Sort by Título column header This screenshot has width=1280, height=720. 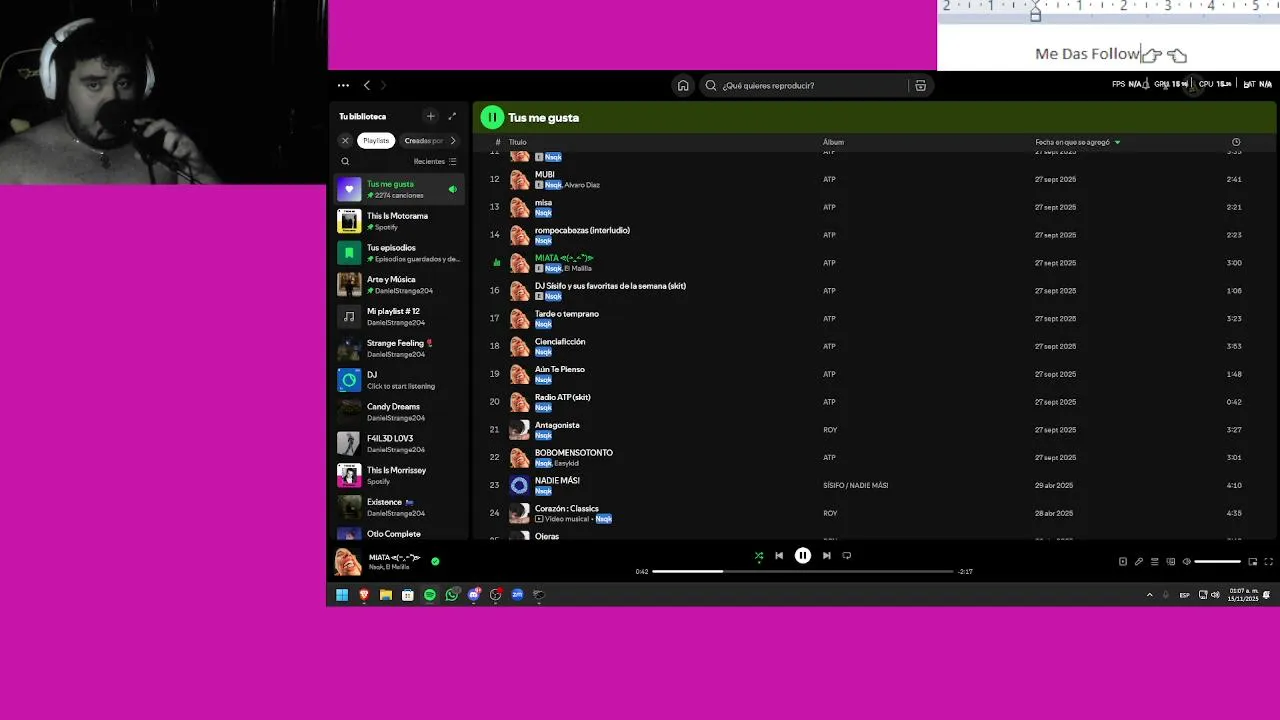(x=517, y=142)
